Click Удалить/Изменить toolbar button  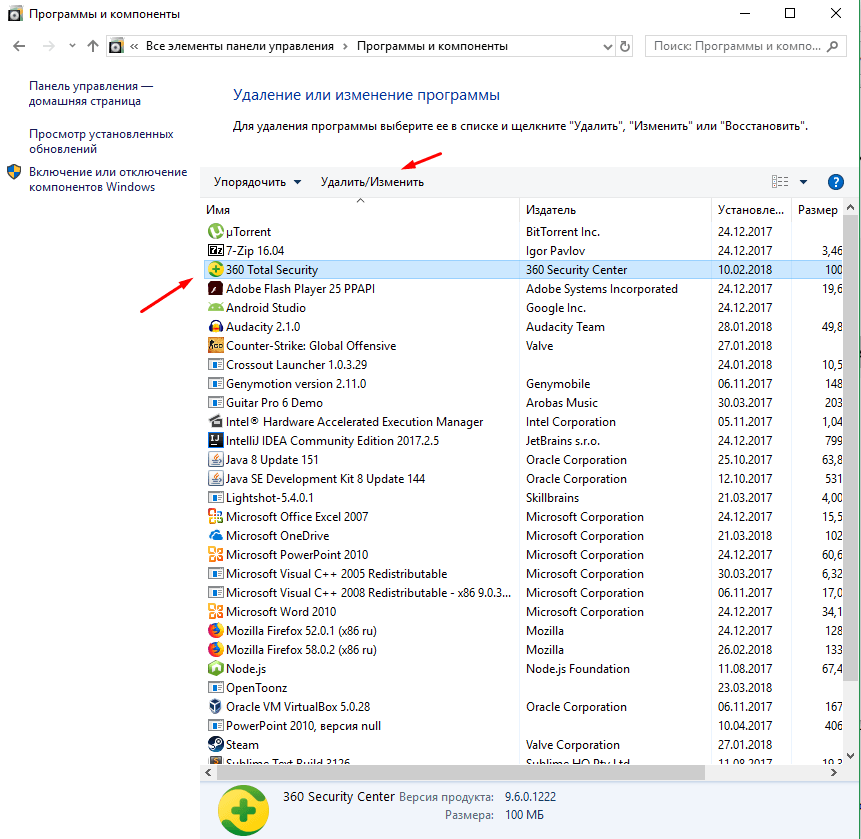(372, 182)
